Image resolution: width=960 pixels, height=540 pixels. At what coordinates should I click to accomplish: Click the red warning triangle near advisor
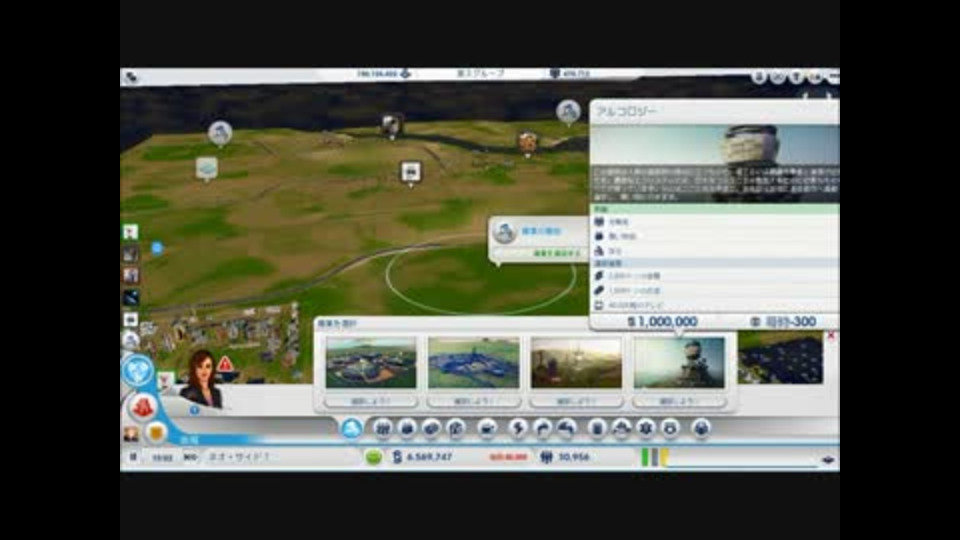pos(225,364)
